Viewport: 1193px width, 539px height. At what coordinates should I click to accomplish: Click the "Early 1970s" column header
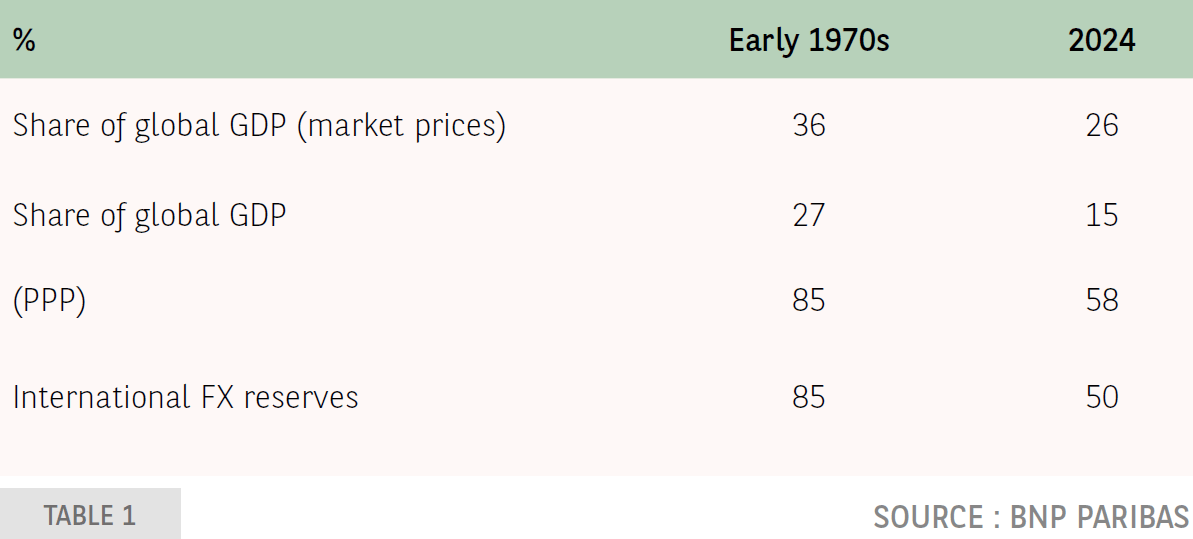(x=809, y=41)
